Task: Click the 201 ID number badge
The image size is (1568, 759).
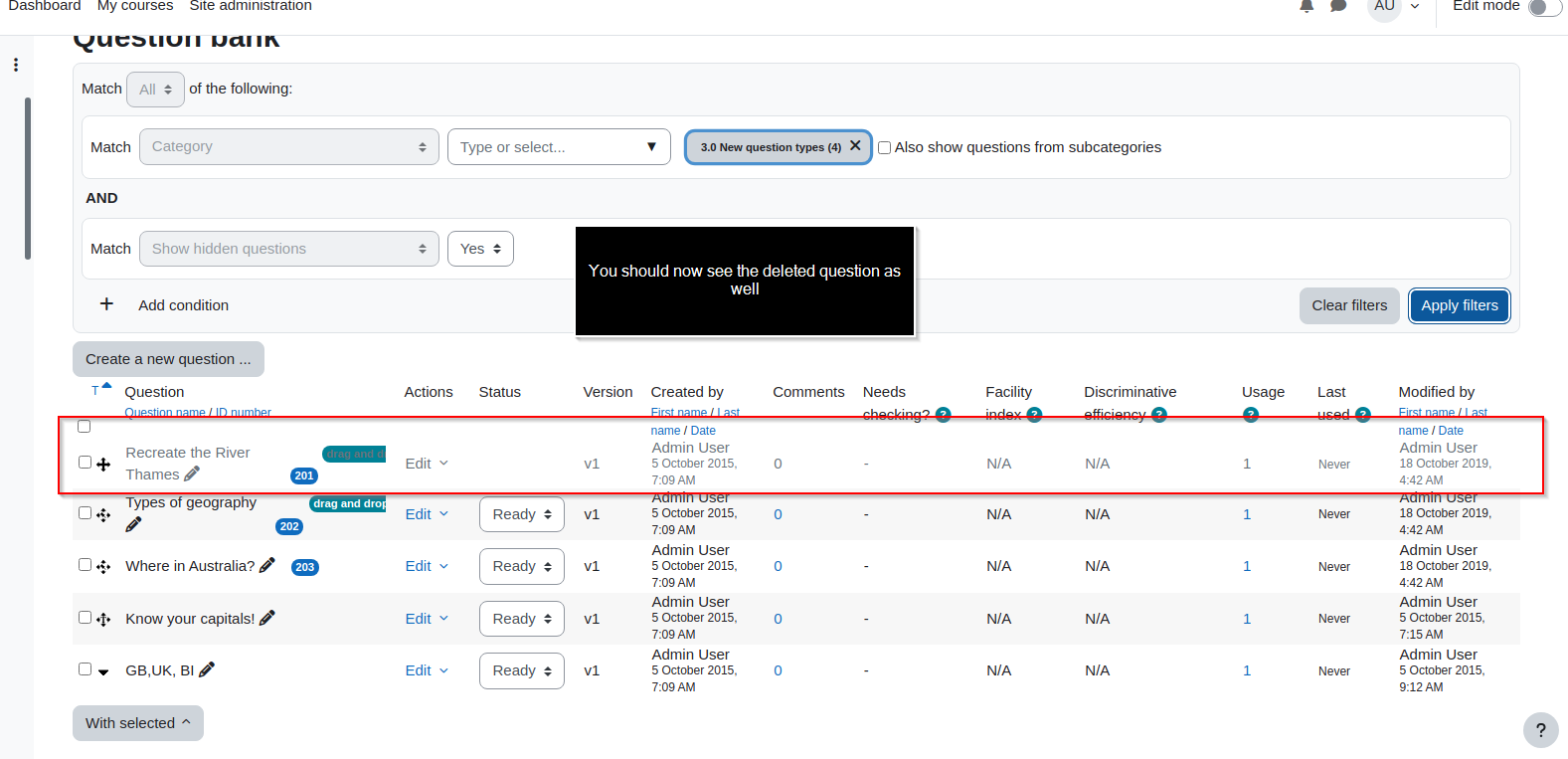Action: (x=304, y=475)
